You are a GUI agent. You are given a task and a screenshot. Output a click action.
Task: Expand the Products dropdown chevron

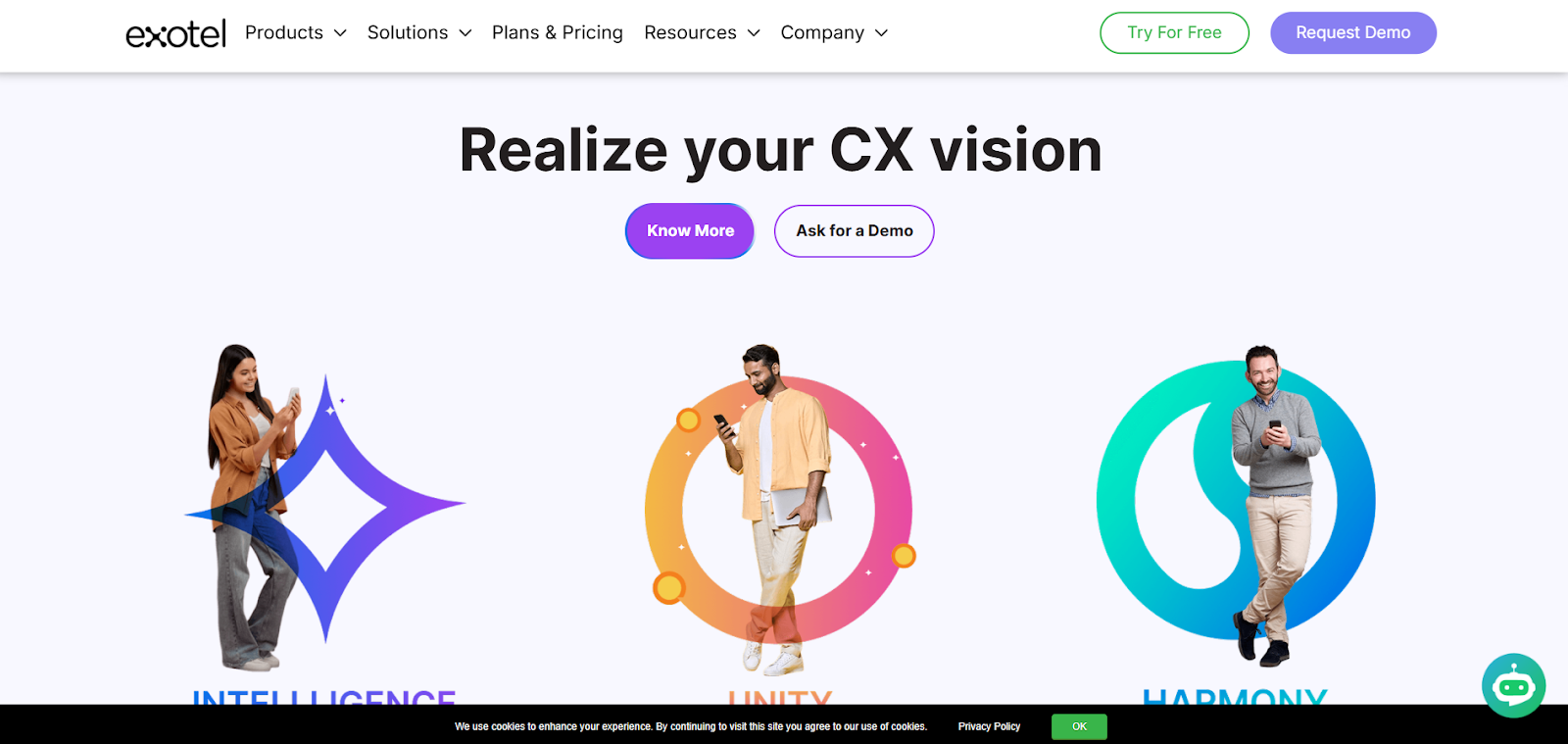[340, 33]
